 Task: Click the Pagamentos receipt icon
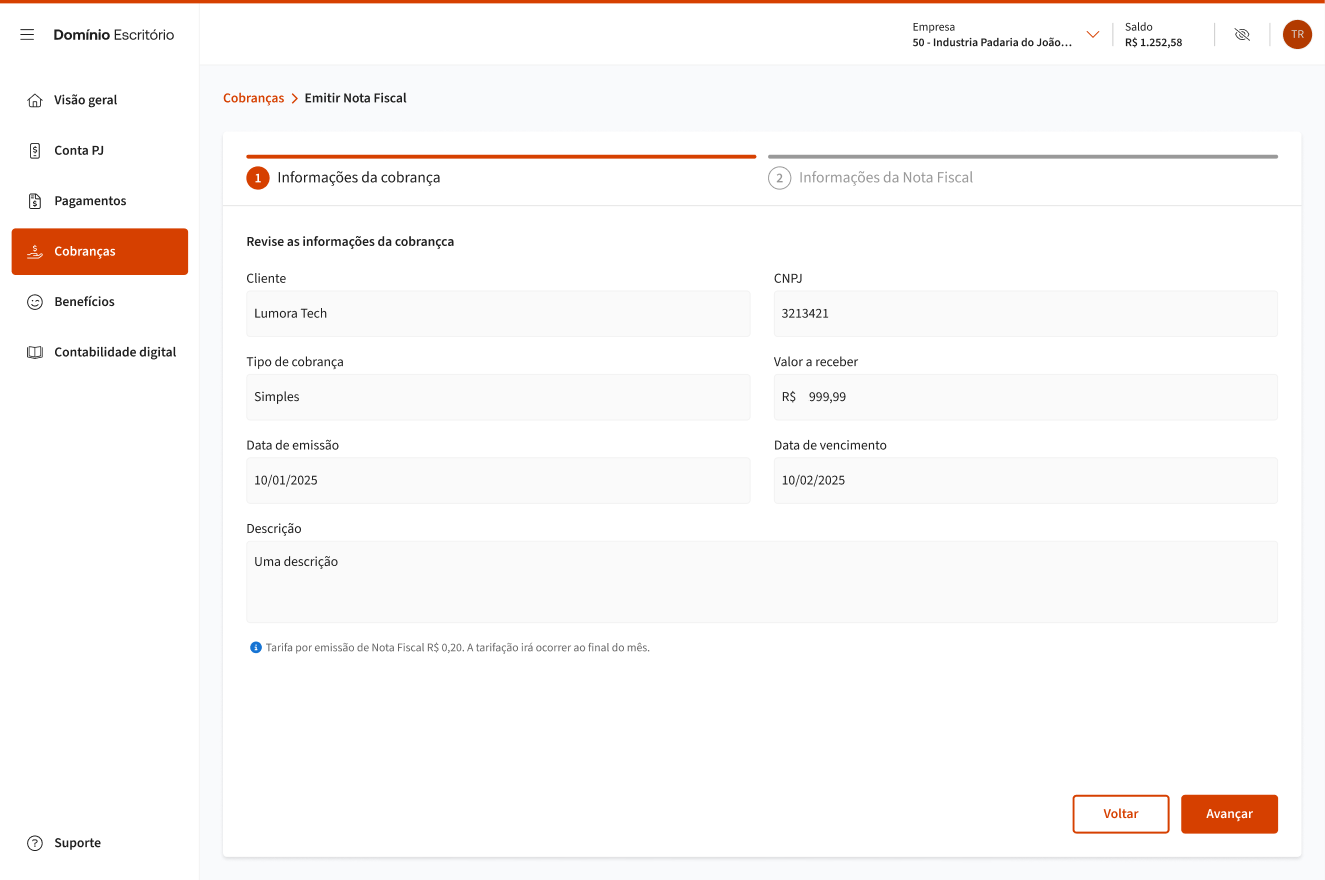coord(35,201)
